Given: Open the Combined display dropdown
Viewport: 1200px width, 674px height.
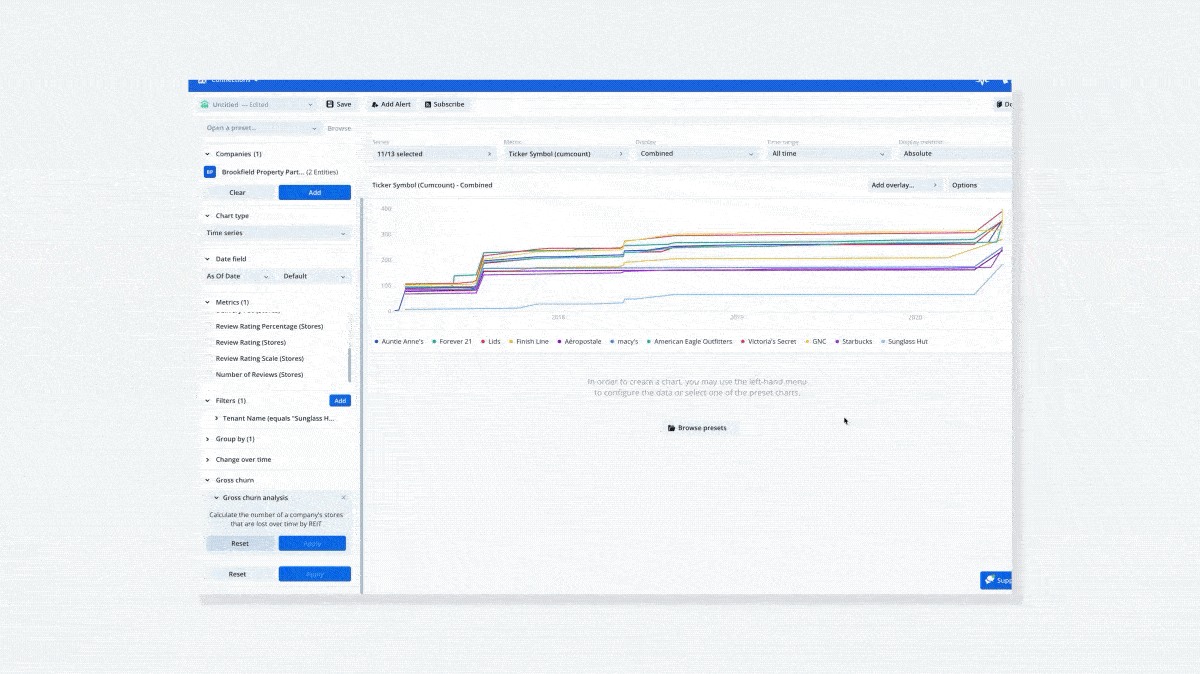Looking at the screenshot, I should pyautogui.click(x=698, y=154).
